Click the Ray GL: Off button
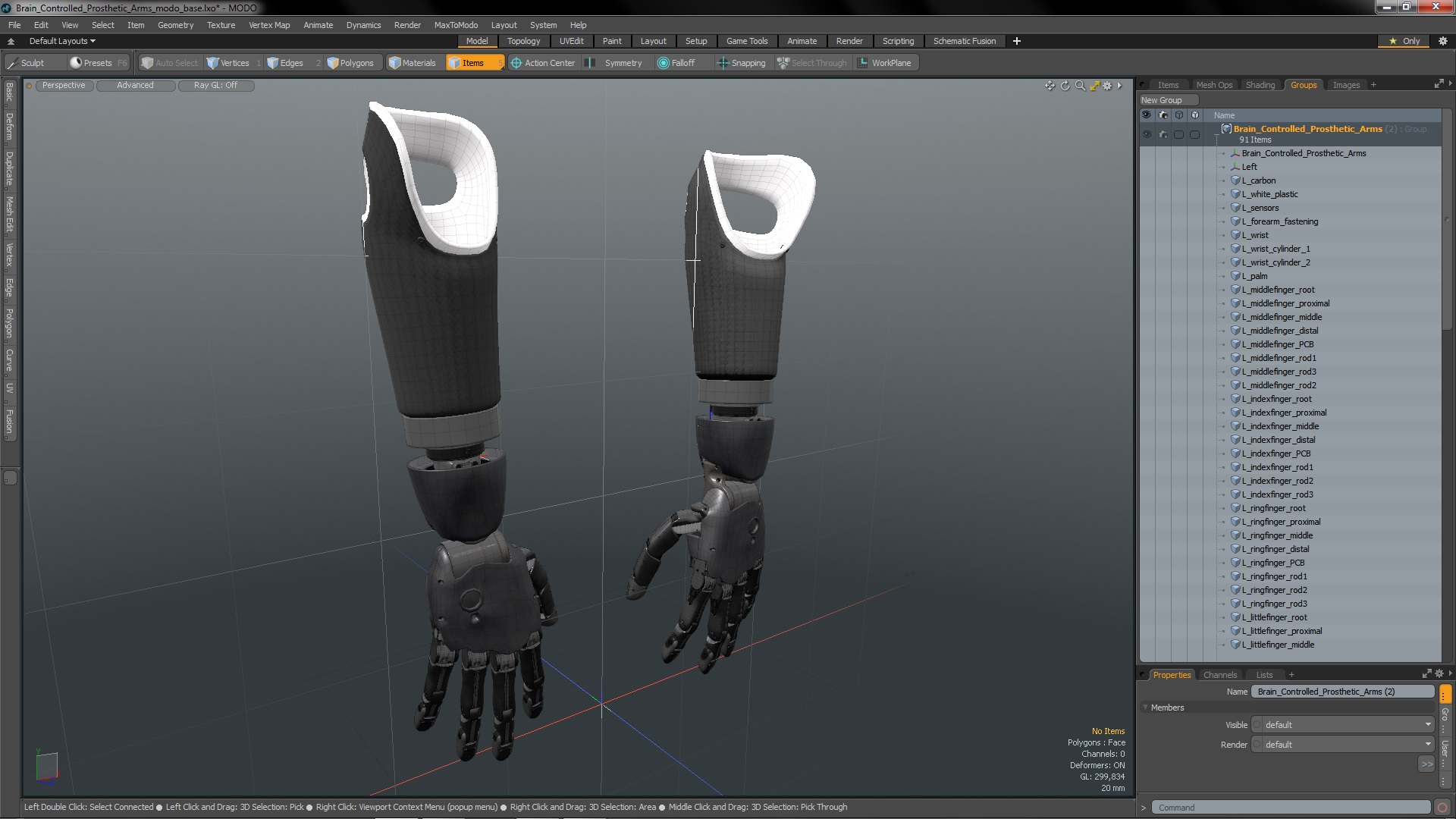 (x=215, y=85)
